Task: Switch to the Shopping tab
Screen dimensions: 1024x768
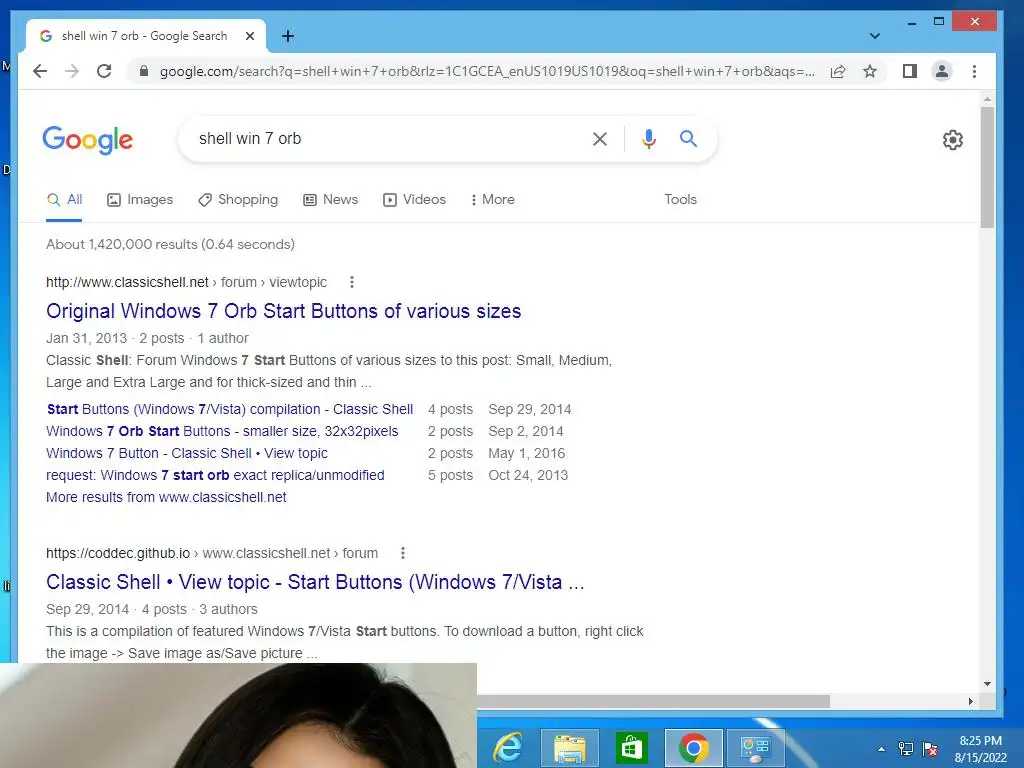Action: pos(238,200)
